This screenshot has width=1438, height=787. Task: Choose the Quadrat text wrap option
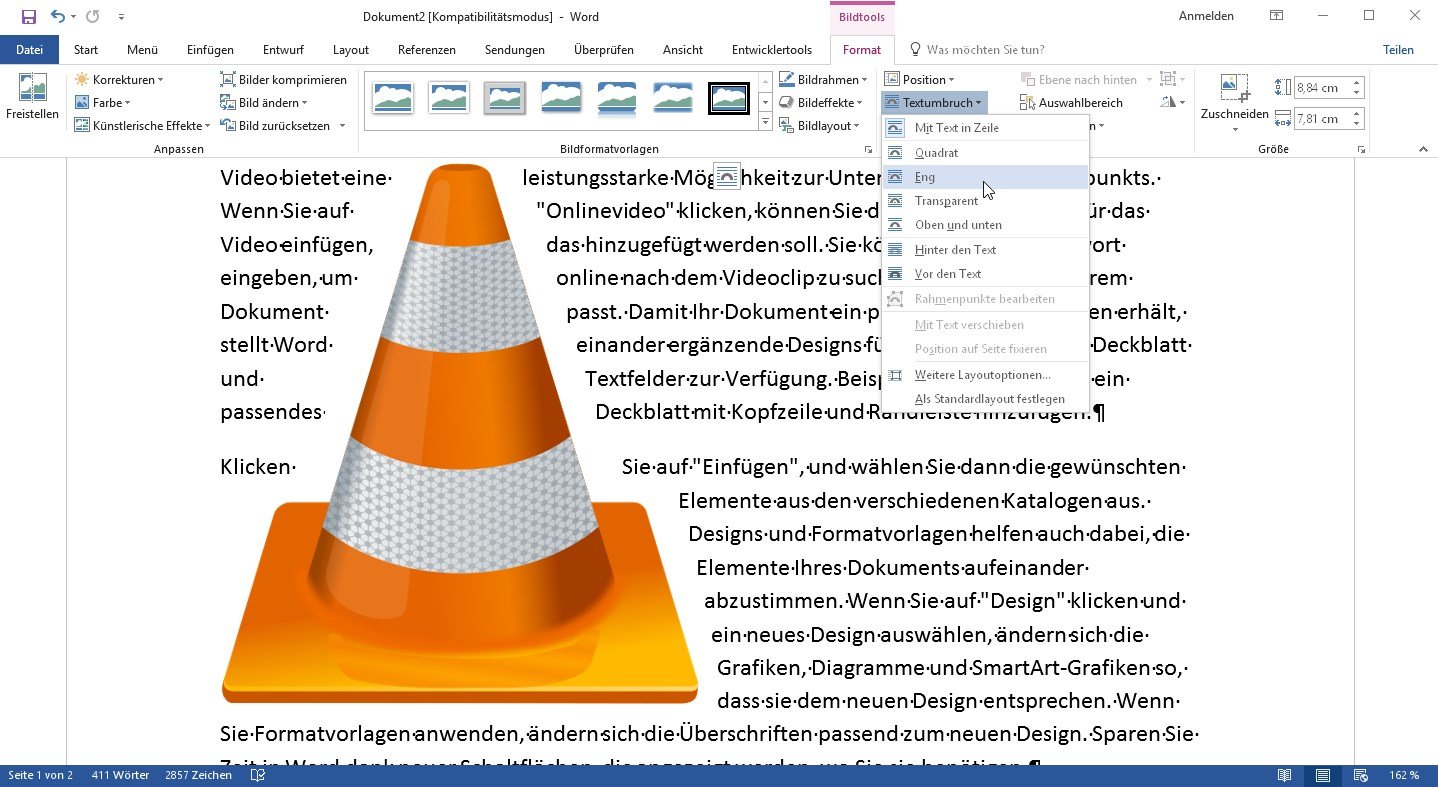point(936,153)
